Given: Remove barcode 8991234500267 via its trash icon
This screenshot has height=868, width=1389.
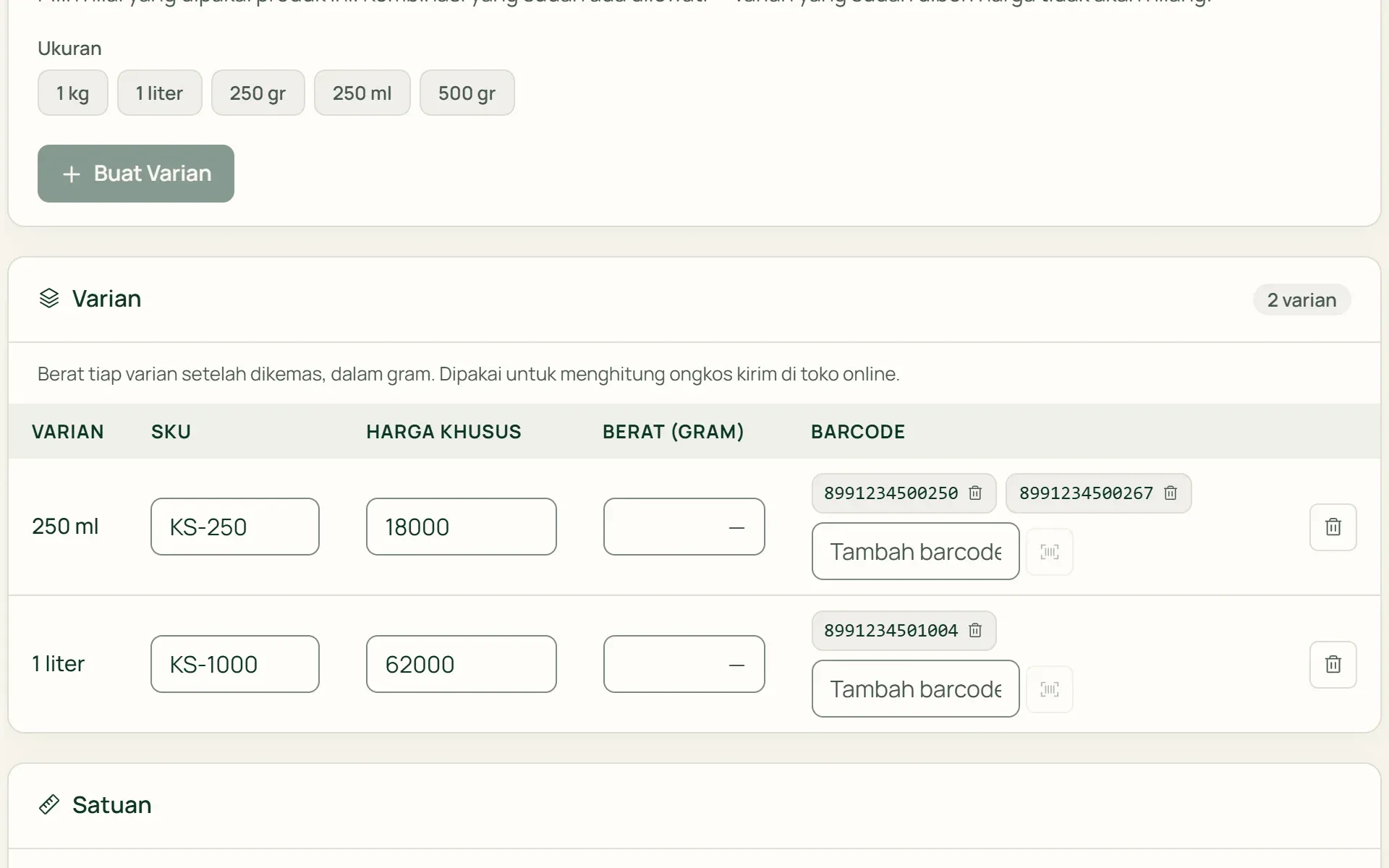Looking at the screenshot, I should click(1171, 493).
